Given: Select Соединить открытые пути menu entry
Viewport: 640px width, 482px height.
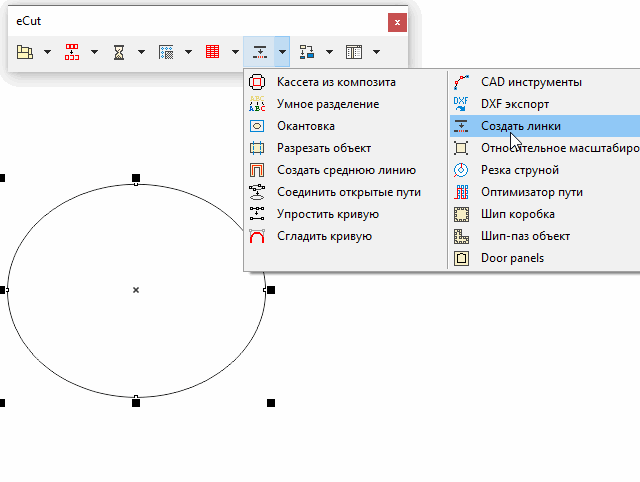Looking at the screenshot, I should [345, 192].
